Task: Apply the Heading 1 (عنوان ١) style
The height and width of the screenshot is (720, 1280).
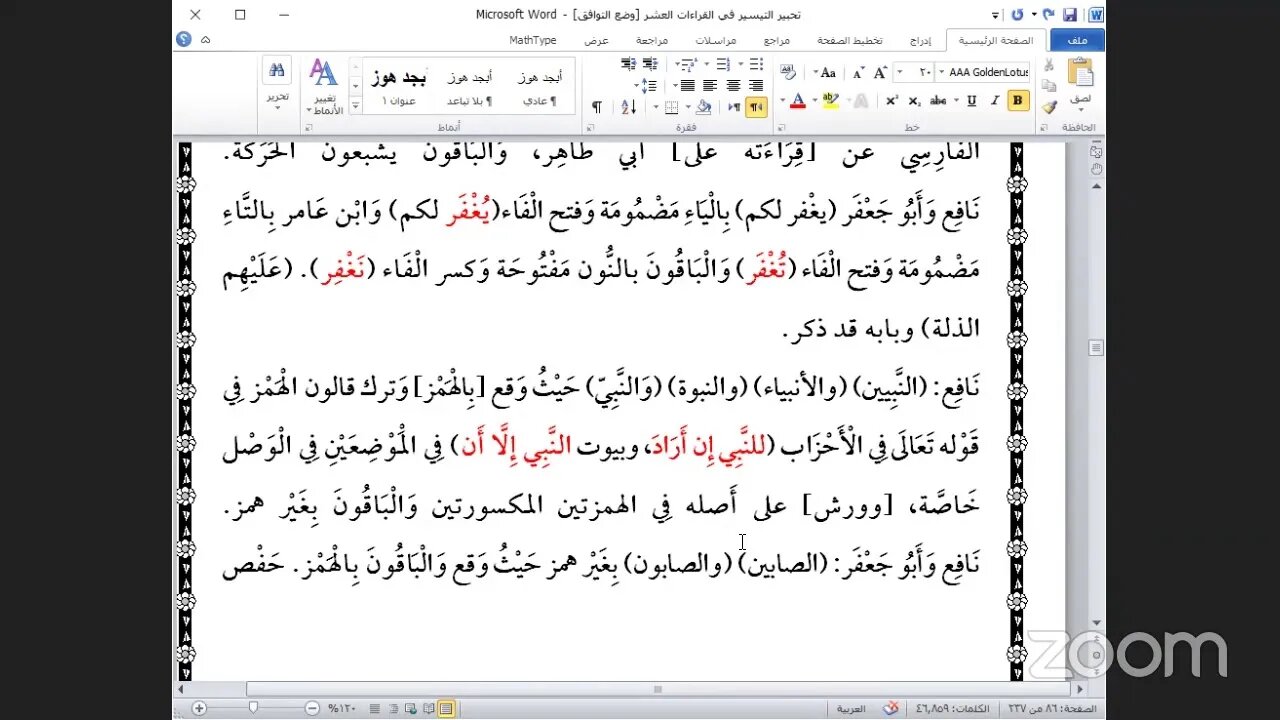Action: pyautogui.click(x=398, y=86)
